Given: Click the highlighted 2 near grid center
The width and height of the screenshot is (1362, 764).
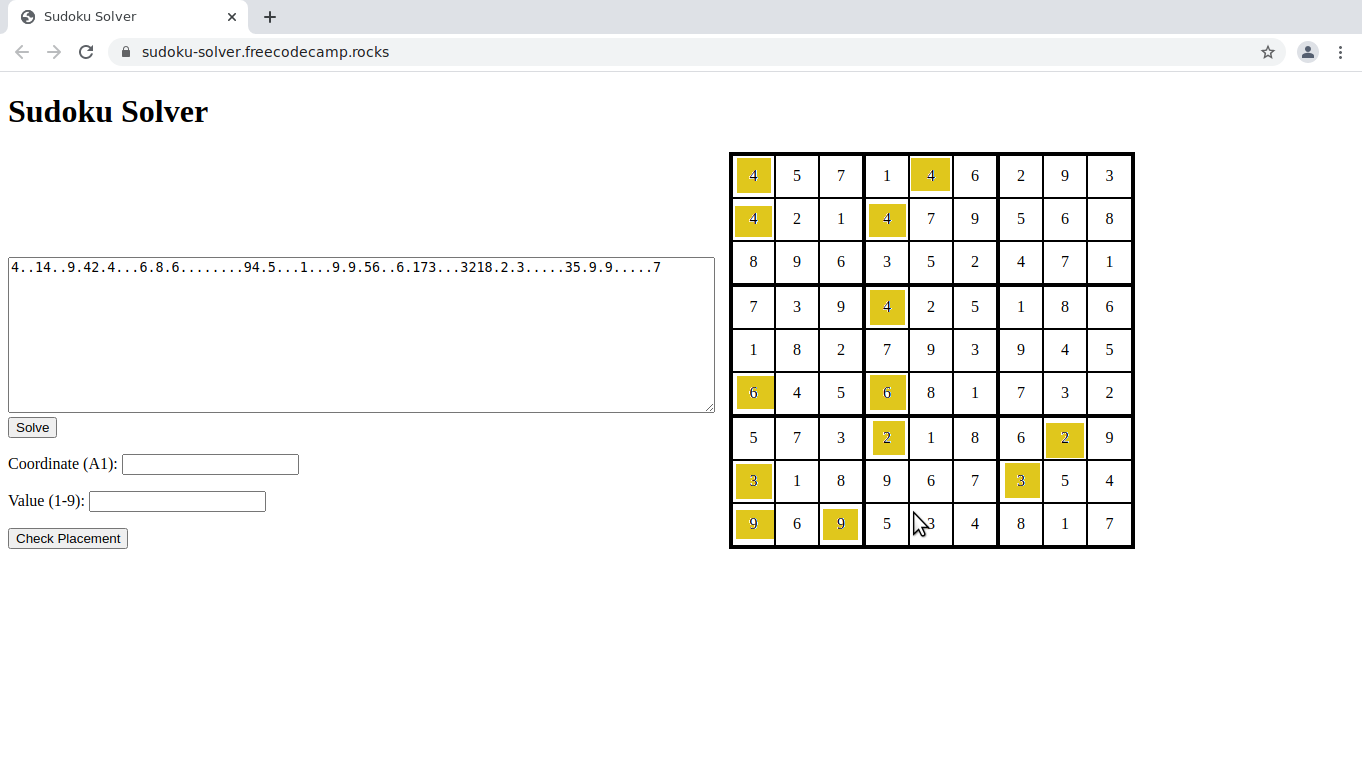Looking at the screenshot, I should [x=887, y=438].
